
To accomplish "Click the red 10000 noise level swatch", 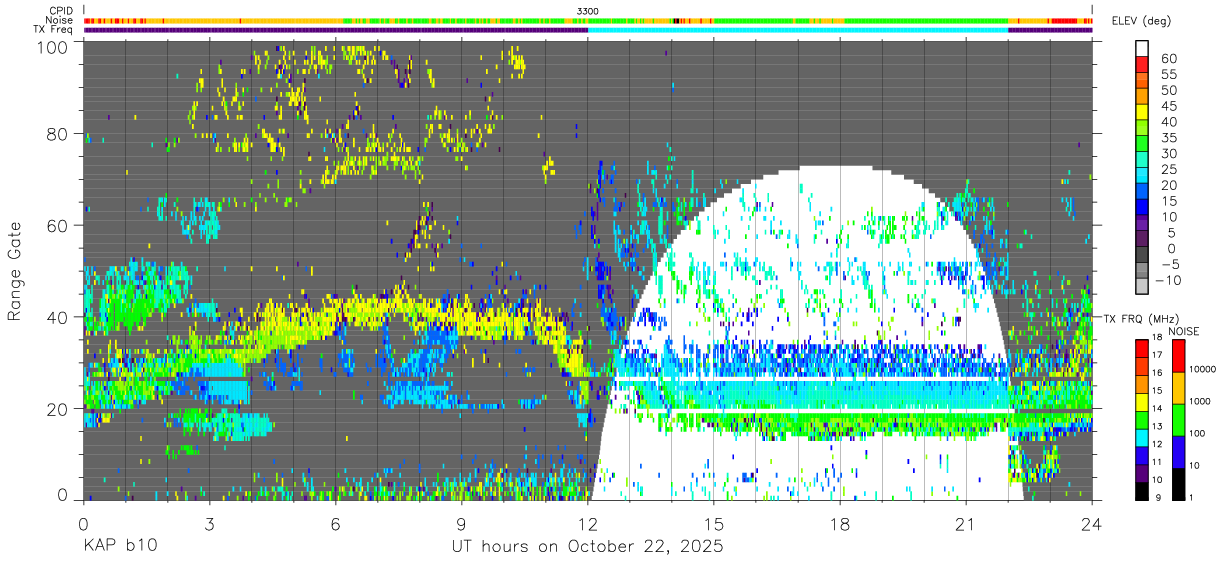I will [1177, 356].
